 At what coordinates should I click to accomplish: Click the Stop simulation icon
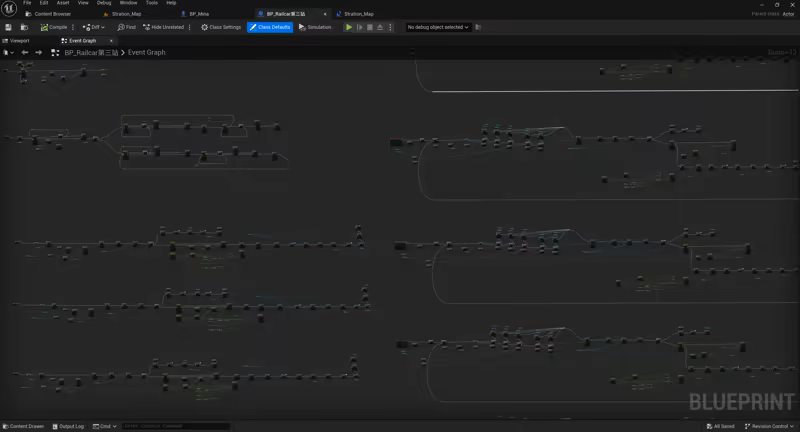point(370,27)
